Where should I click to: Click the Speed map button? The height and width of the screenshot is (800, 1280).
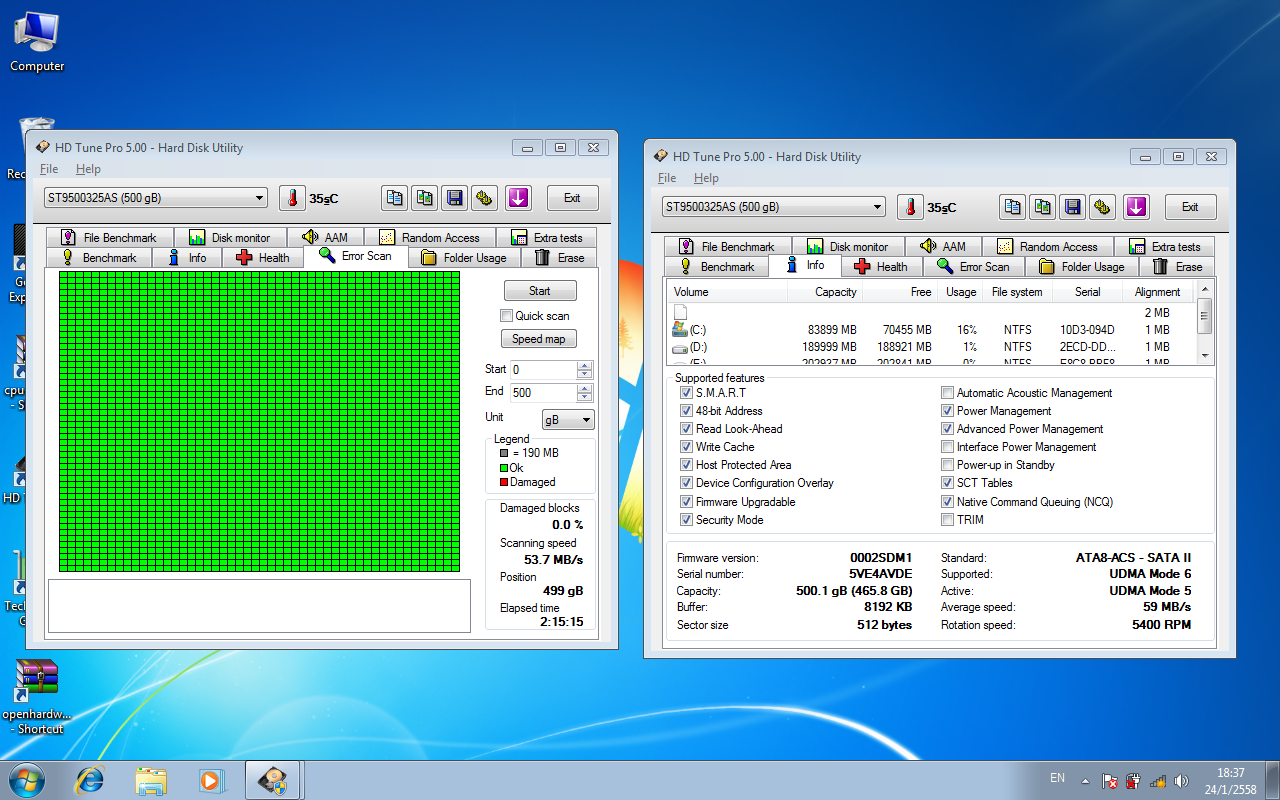(x=539, y=339)
